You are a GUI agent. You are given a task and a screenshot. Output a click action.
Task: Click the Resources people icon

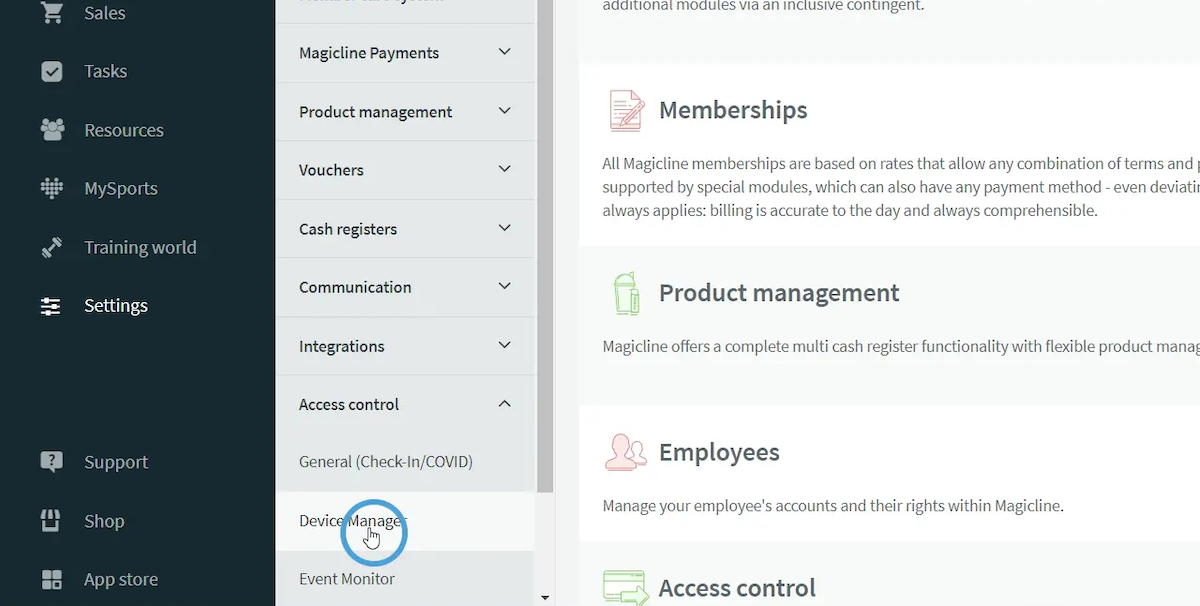pos(51,130)
